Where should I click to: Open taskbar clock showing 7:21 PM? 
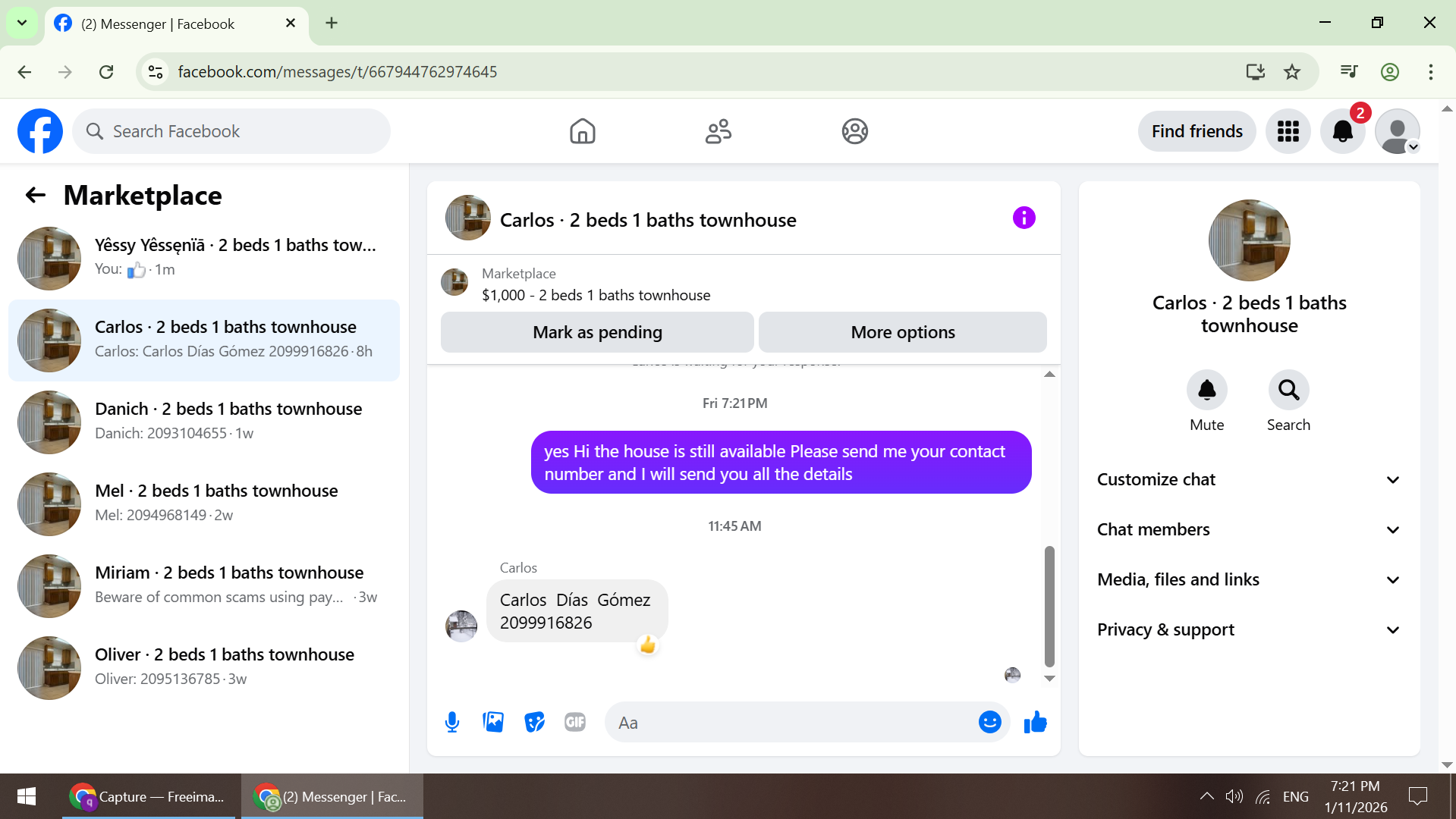coord(1356,796)
